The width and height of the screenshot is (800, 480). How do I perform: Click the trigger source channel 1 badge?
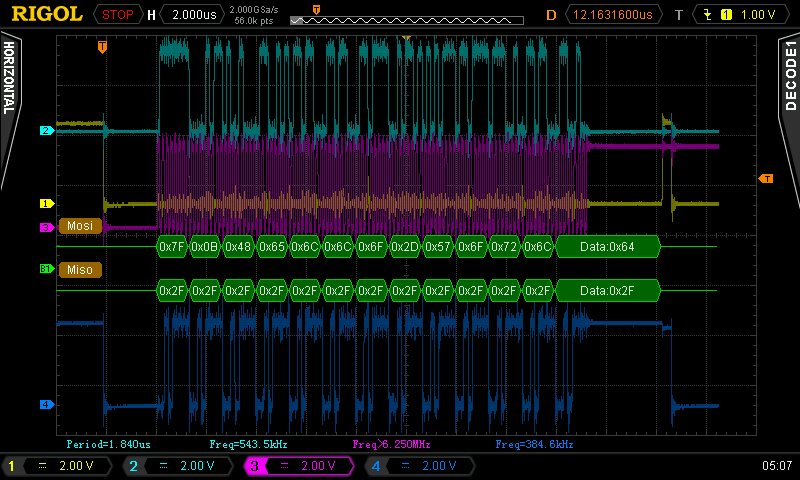point(726,15)
